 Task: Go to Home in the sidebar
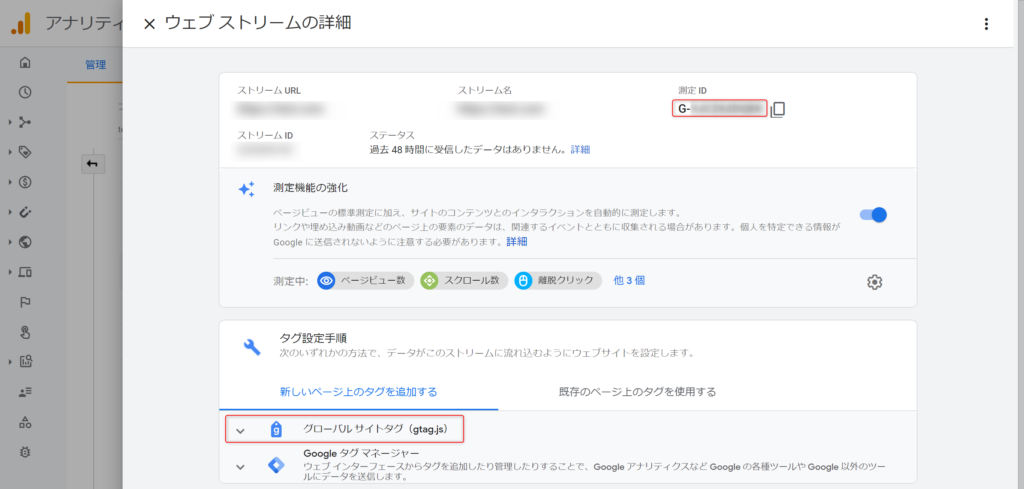tap(25, 63)
